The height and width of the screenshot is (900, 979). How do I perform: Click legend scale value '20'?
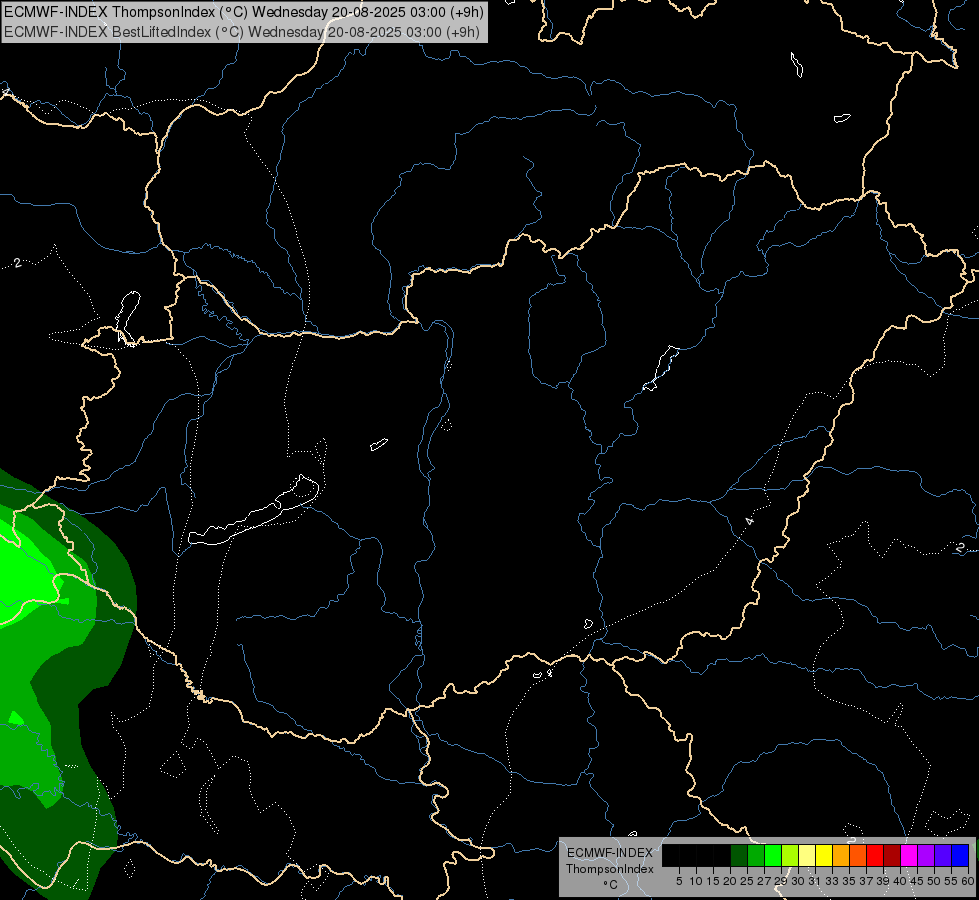click(730, 881)
